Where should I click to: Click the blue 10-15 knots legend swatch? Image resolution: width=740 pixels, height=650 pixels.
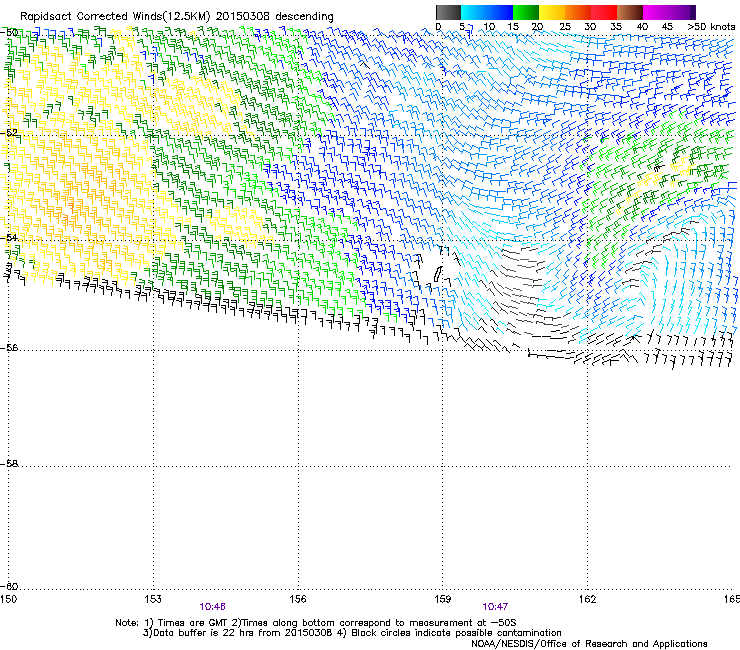pos(500,12)
